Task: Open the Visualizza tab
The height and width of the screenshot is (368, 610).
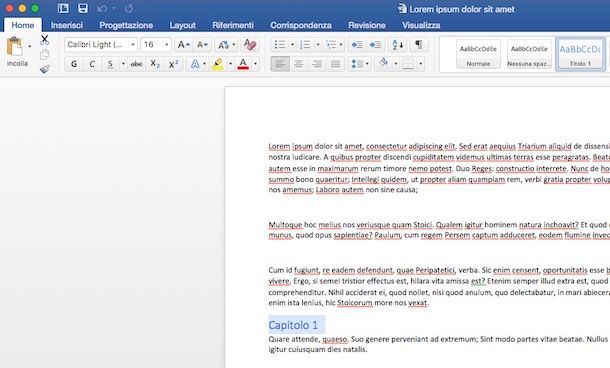Action: [x=421, y=25]
